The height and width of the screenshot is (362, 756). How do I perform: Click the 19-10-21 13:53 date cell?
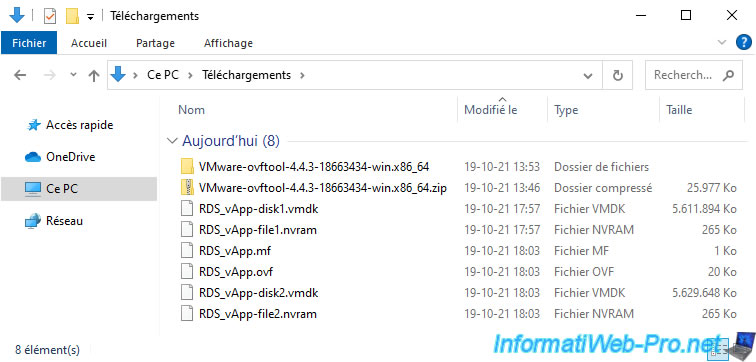coord(502,167)
